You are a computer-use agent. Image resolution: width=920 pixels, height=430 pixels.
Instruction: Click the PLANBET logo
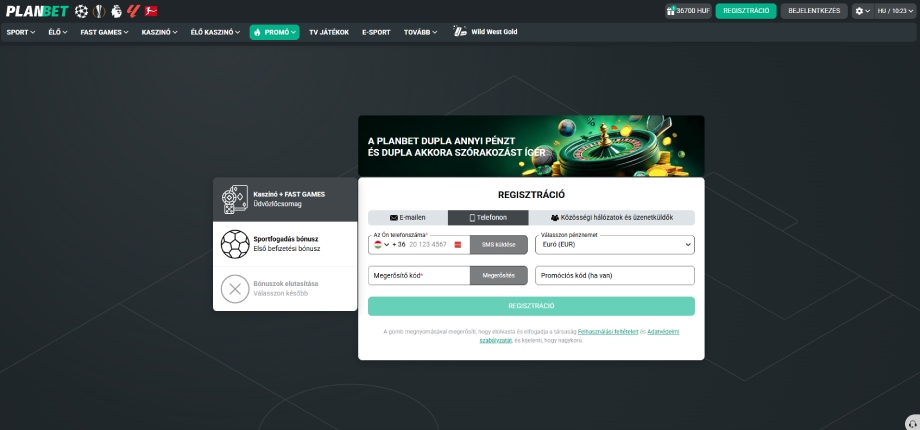(37, 11)
